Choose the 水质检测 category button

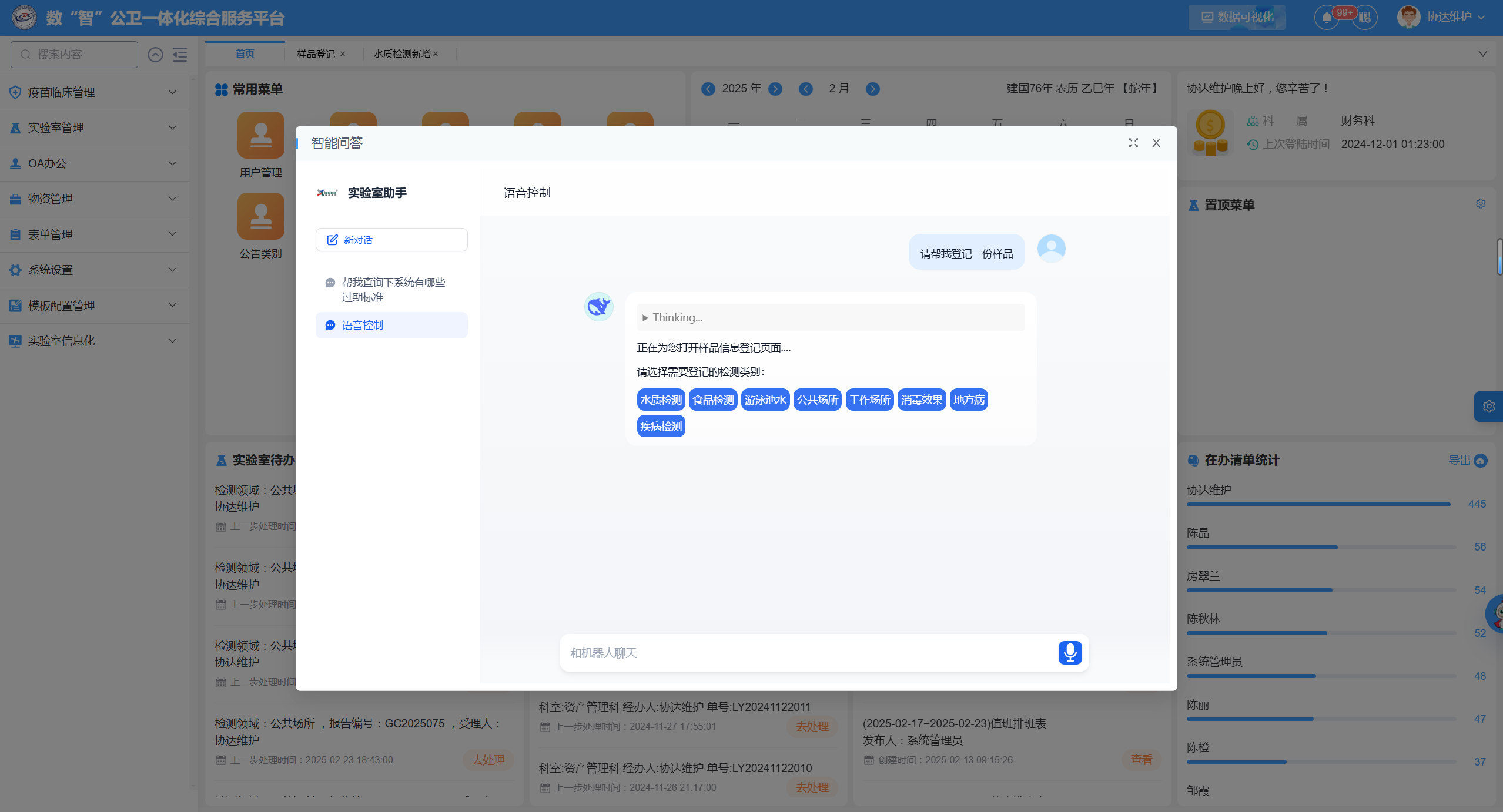coord(661,400)
